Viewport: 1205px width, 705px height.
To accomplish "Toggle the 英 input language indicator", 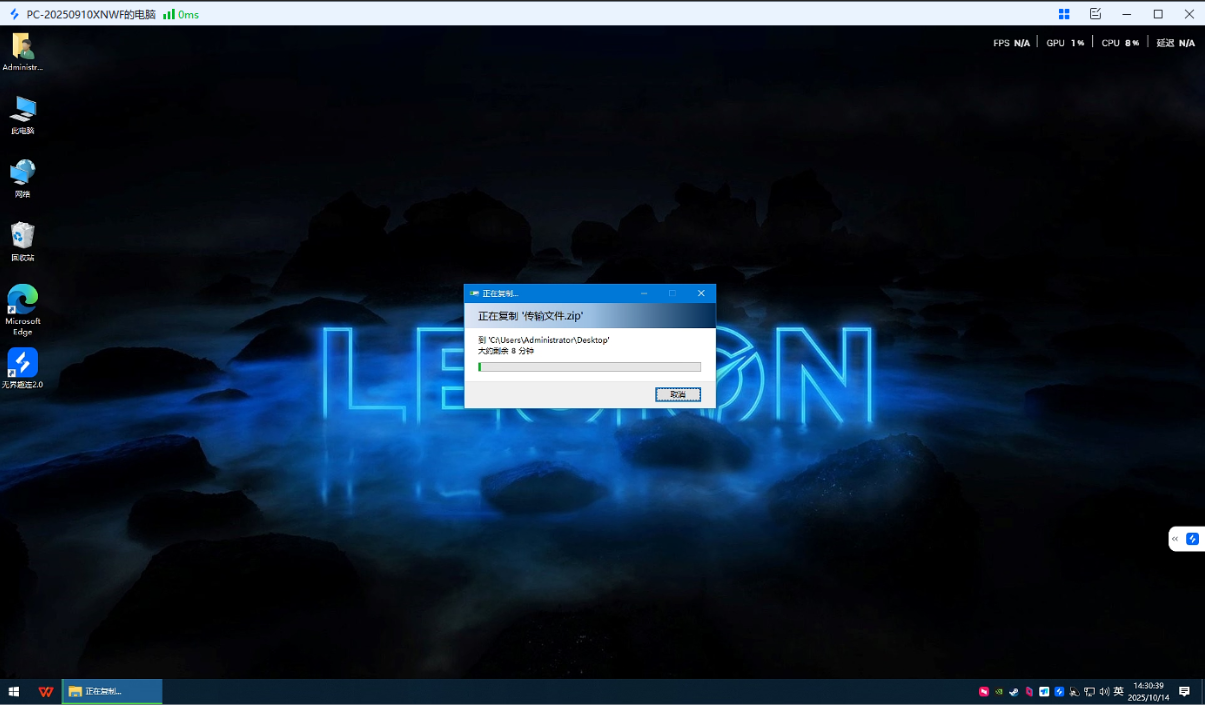I will point(1118,691).
